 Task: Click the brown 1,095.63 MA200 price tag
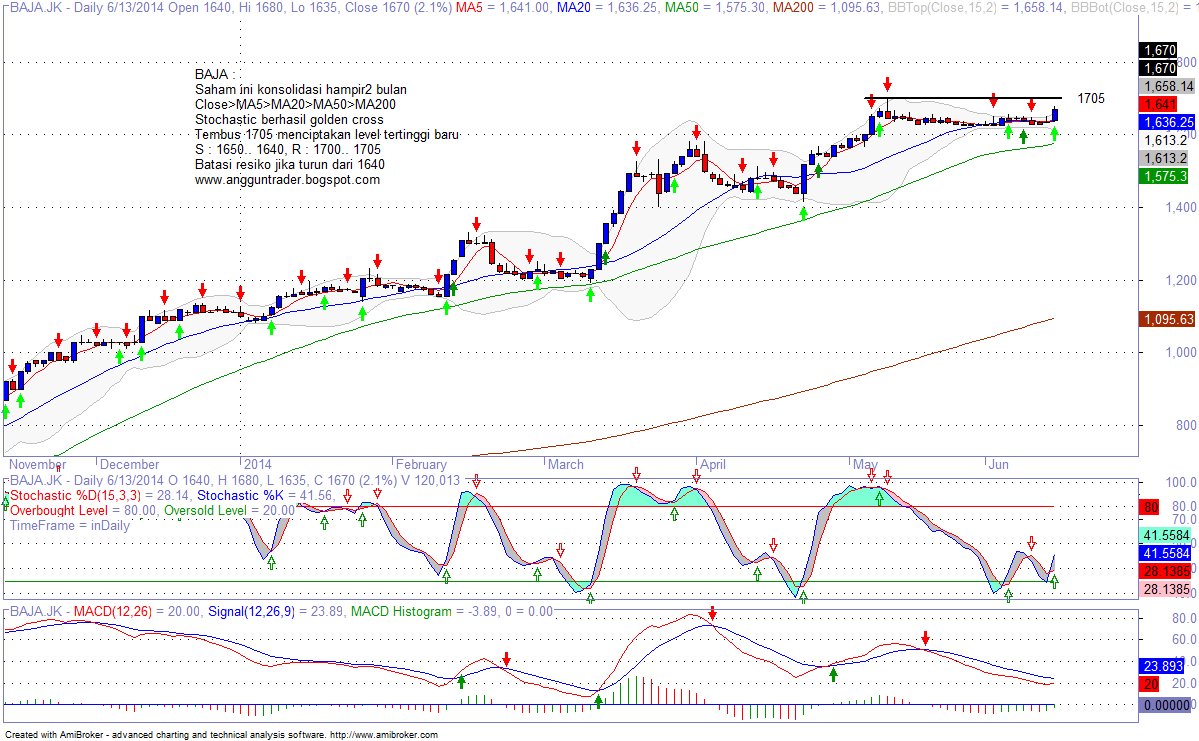pyautogui.click(x=1168, y=319)
